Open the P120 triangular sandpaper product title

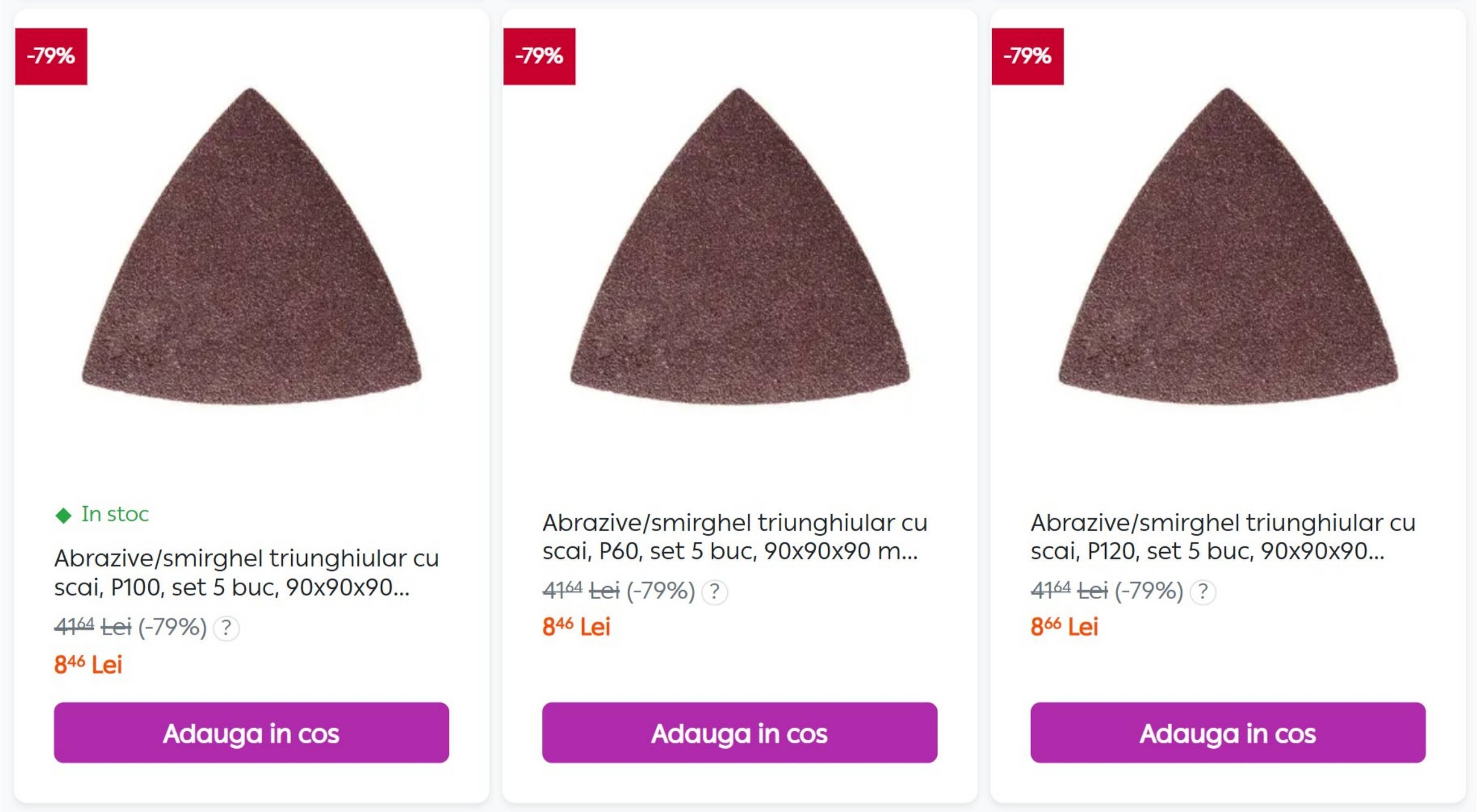1222,536
